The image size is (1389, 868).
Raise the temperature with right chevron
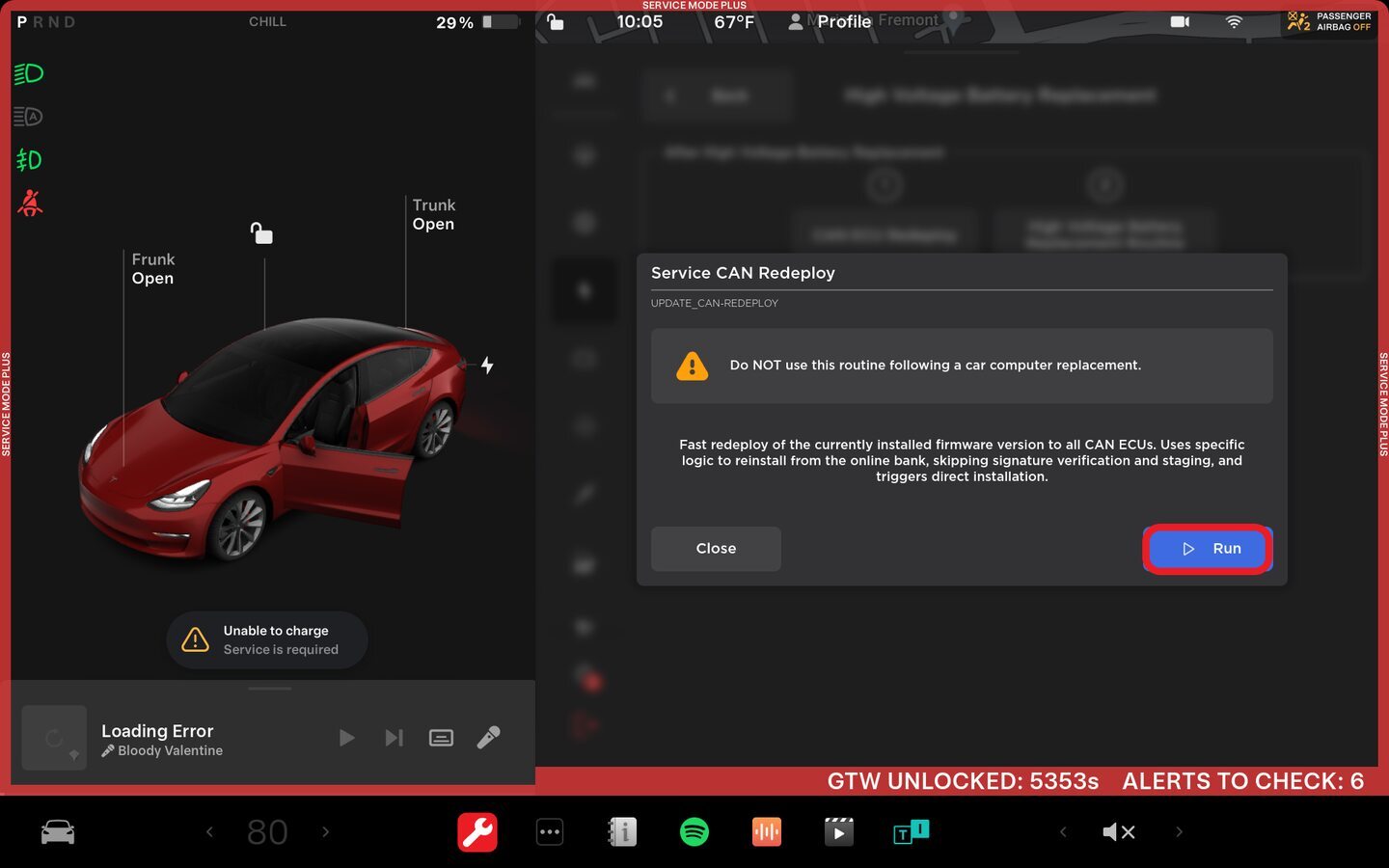click(325, 831)
